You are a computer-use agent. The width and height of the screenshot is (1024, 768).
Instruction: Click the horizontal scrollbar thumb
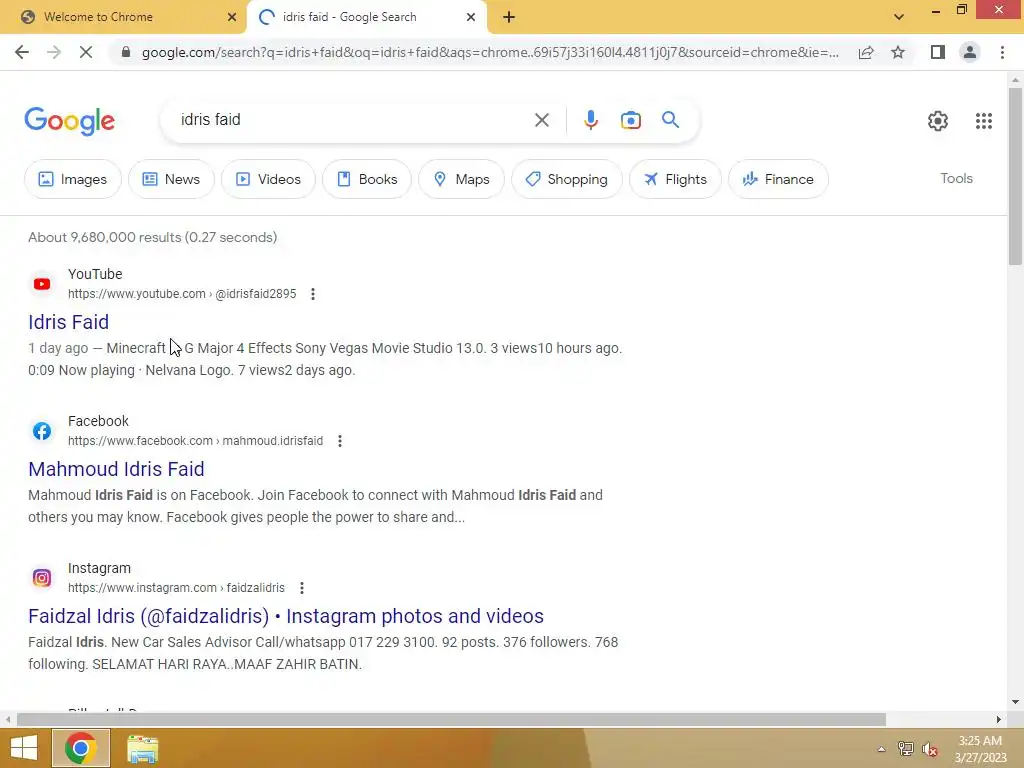[451, 720]
